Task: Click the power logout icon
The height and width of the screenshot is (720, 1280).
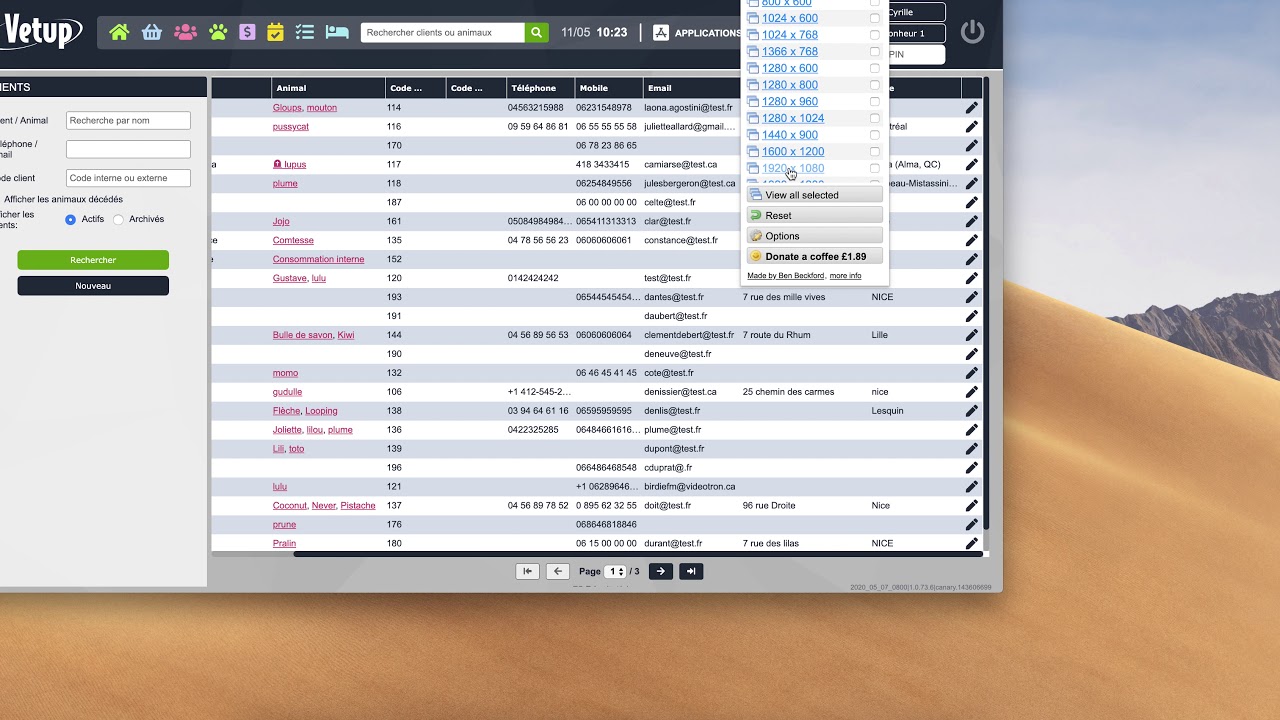Action: coord(972,32)
